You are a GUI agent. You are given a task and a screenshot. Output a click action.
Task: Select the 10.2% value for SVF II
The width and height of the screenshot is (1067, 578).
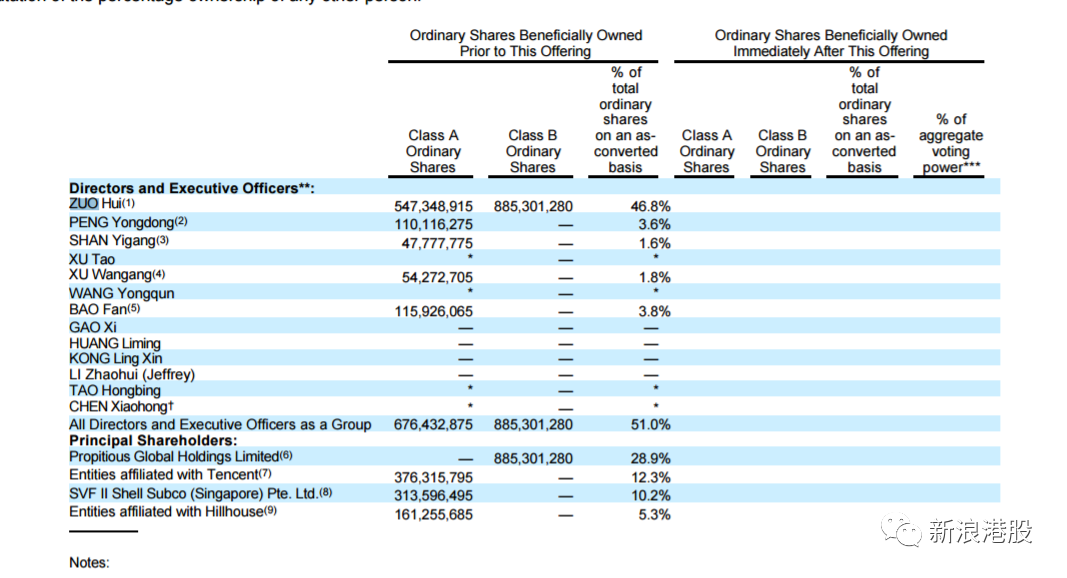[651, 496]
